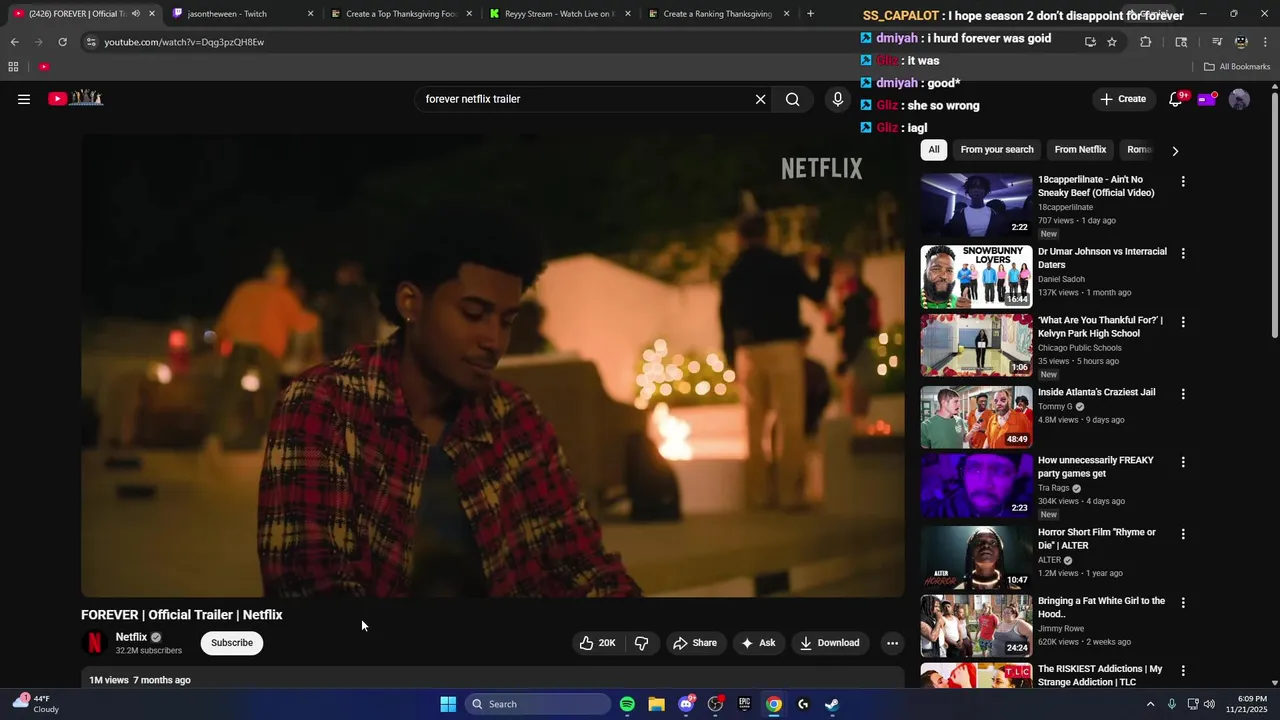Screen dimensions: 1280x720
Task: Click the Windows taskbar search box
Action: click(x=538, y=704)
